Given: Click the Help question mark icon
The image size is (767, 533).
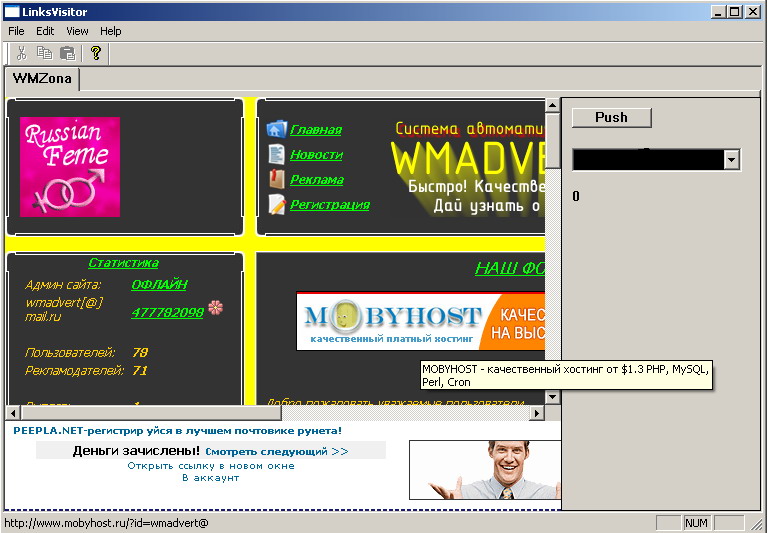Looking at the screenshot, I should [96, 53].
